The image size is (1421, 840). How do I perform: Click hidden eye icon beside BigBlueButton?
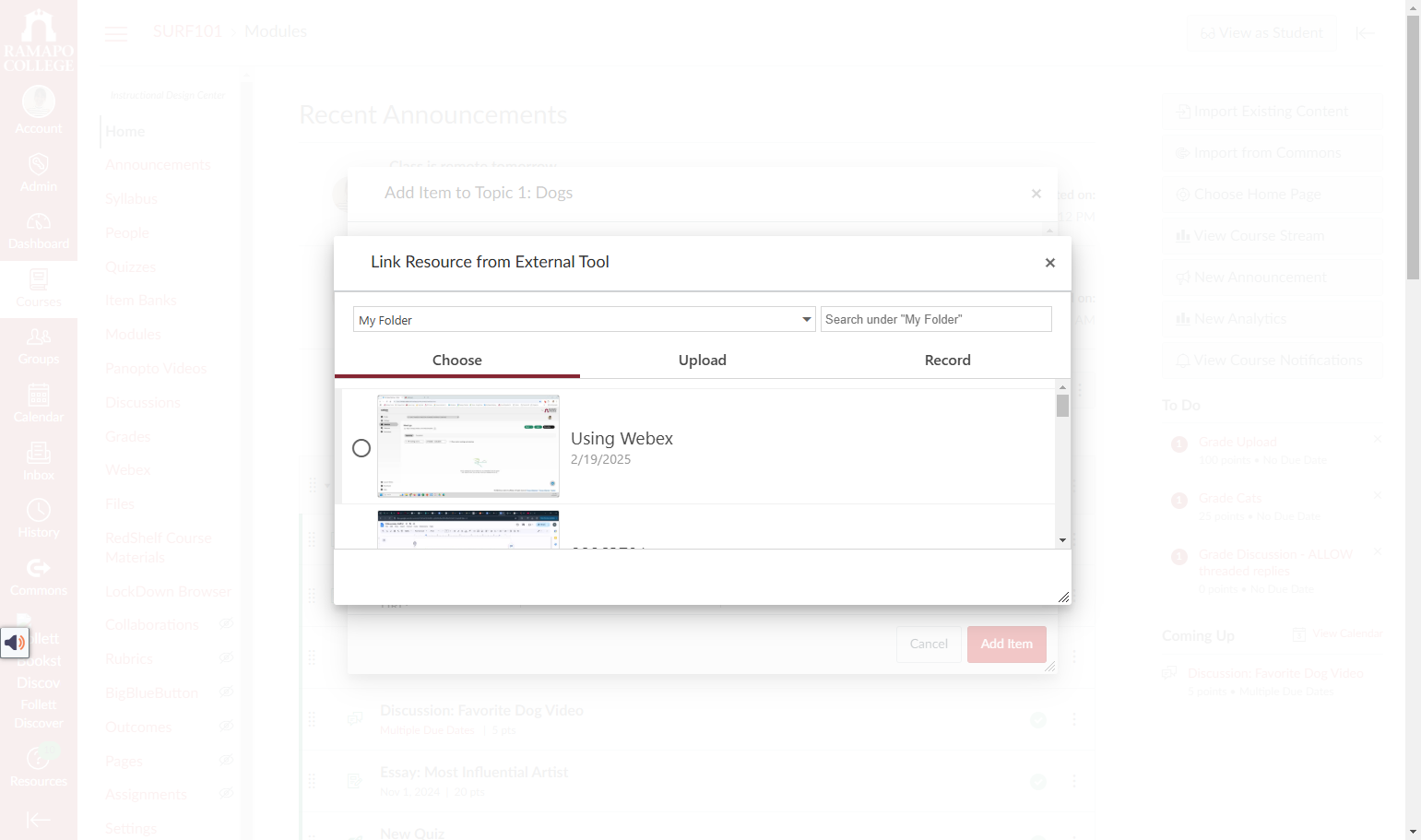226,692
